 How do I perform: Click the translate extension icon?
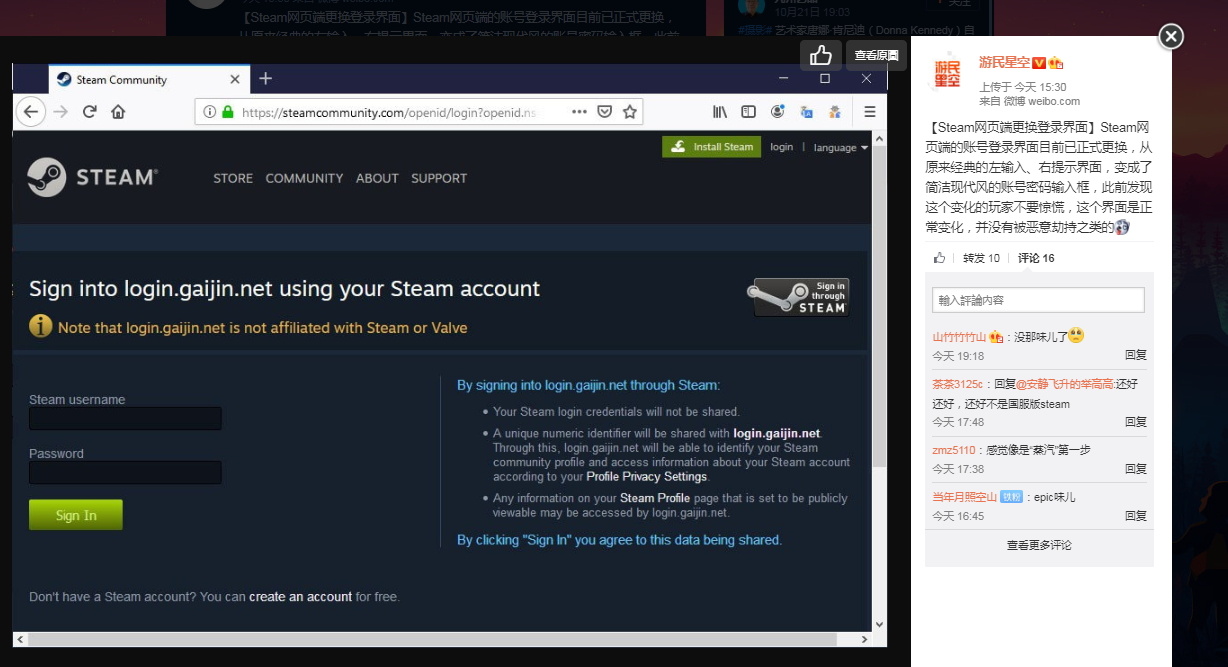(806, 112)
